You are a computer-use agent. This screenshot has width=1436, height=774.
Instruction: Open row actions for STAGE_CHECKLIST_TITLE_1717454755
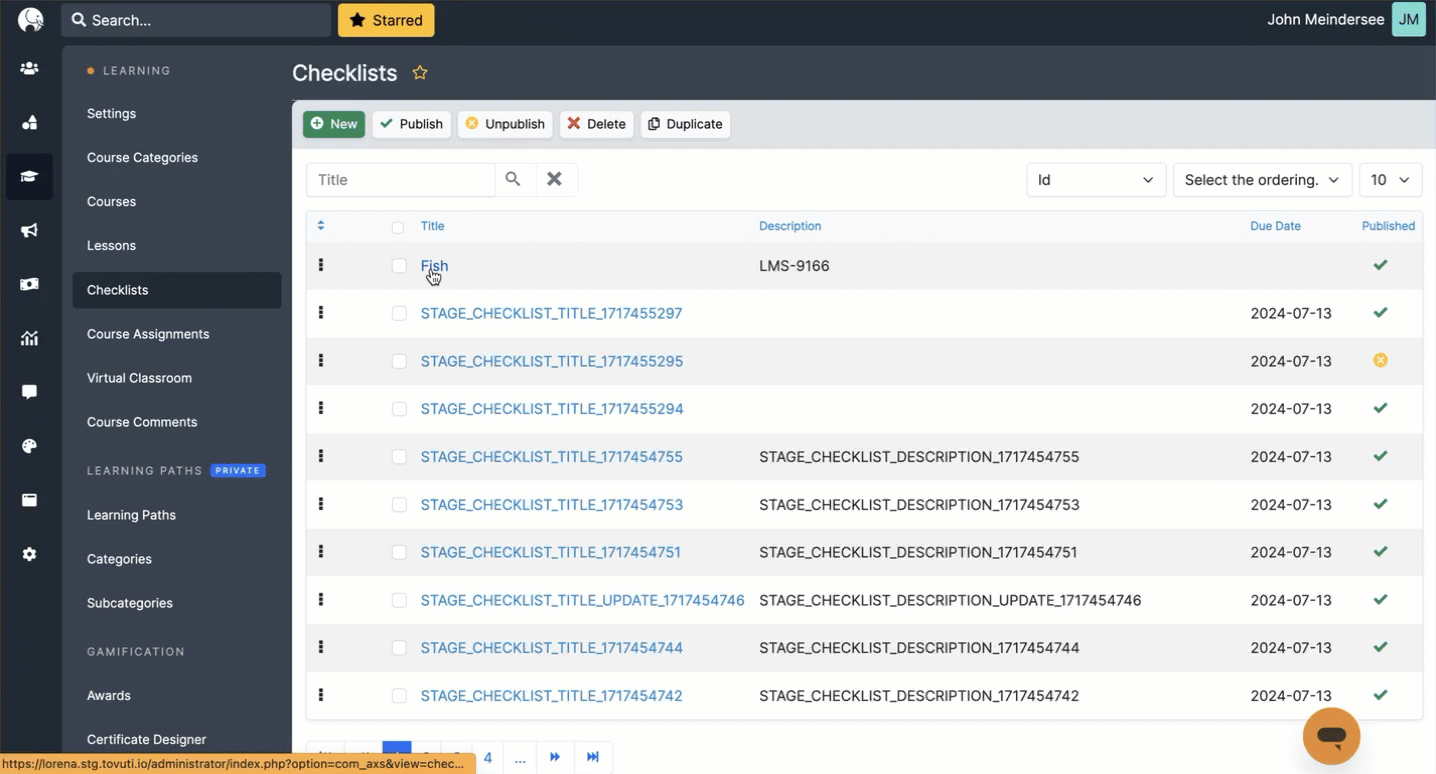point(321,456)
